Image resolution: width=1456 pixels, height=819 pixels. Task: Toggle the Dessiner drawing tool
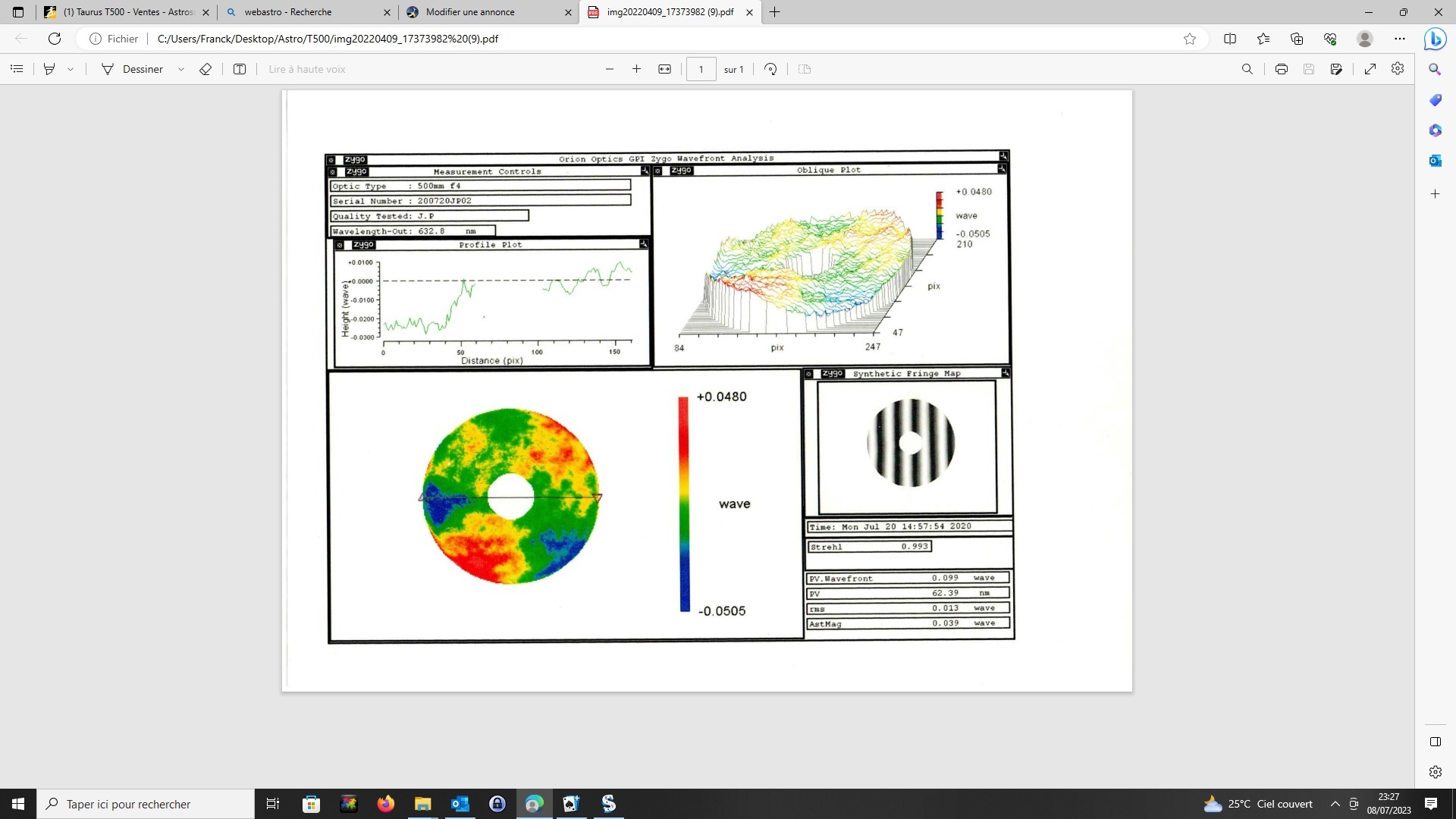click(x=133, y=69)
